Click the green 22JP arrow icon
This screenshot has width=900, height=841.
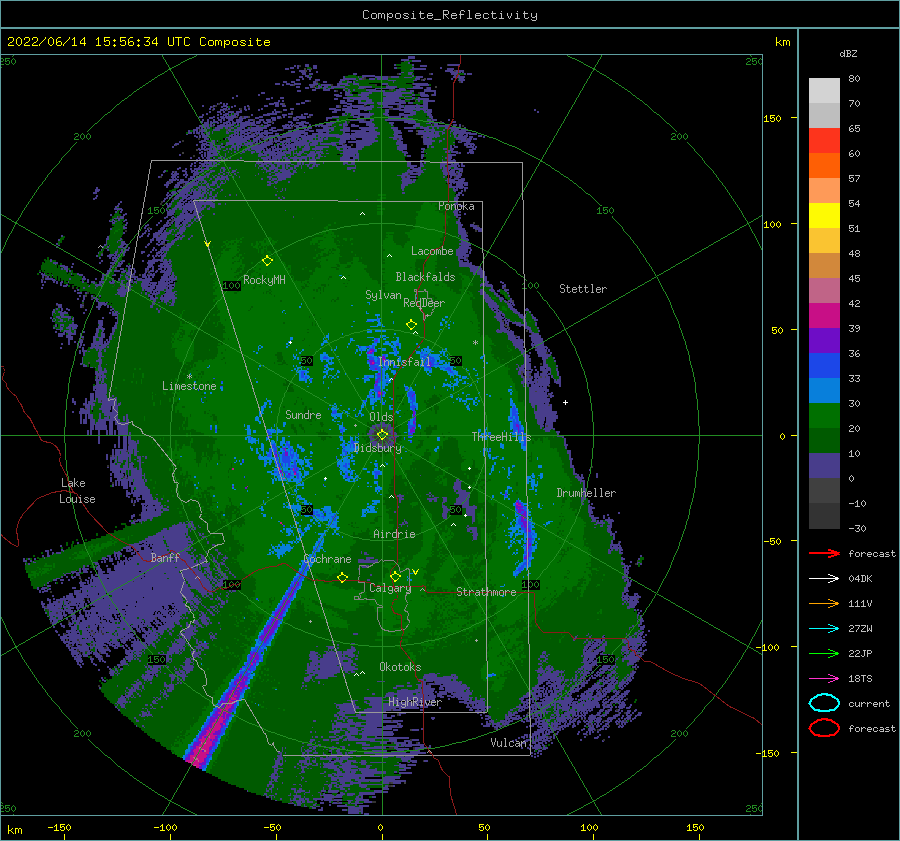pos(824,653)
